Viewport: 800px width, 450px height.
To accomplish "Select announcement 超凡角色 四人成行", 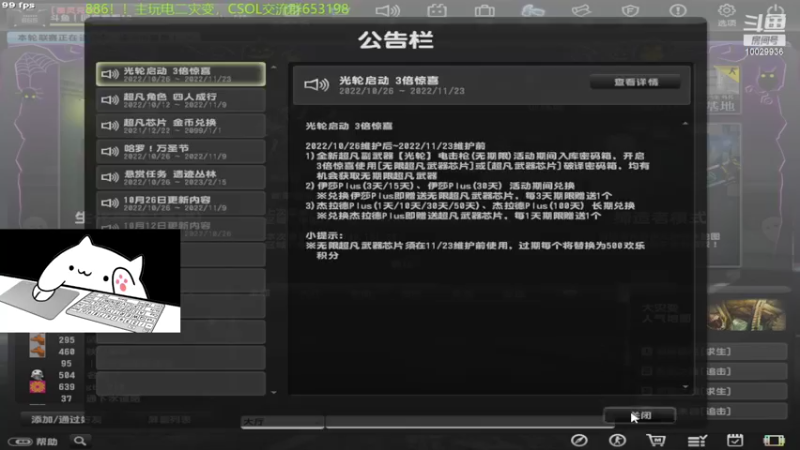I will point(181,100).
